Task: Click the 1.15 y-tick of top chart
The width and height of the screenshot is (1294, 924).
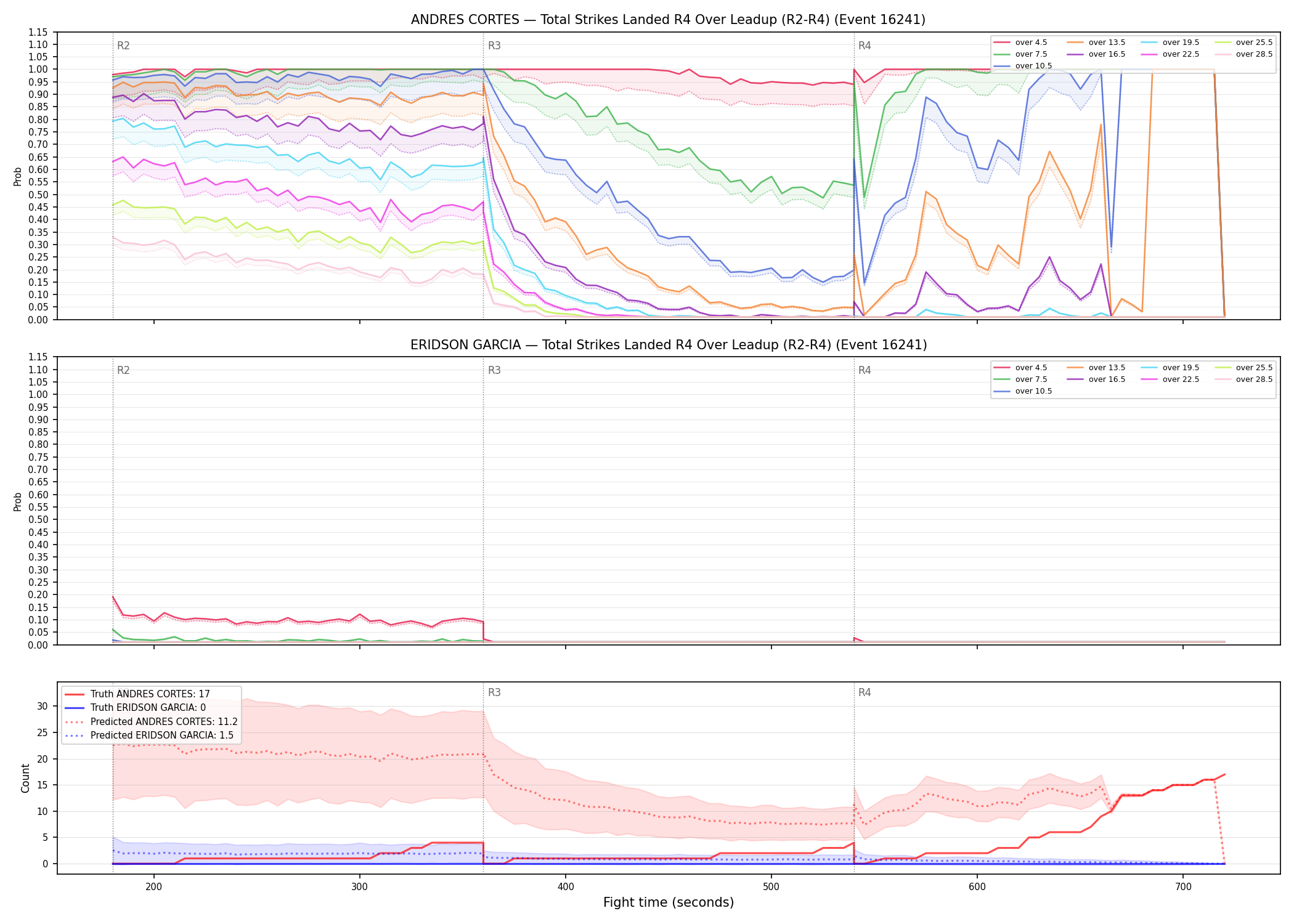Action: (38, 32)
